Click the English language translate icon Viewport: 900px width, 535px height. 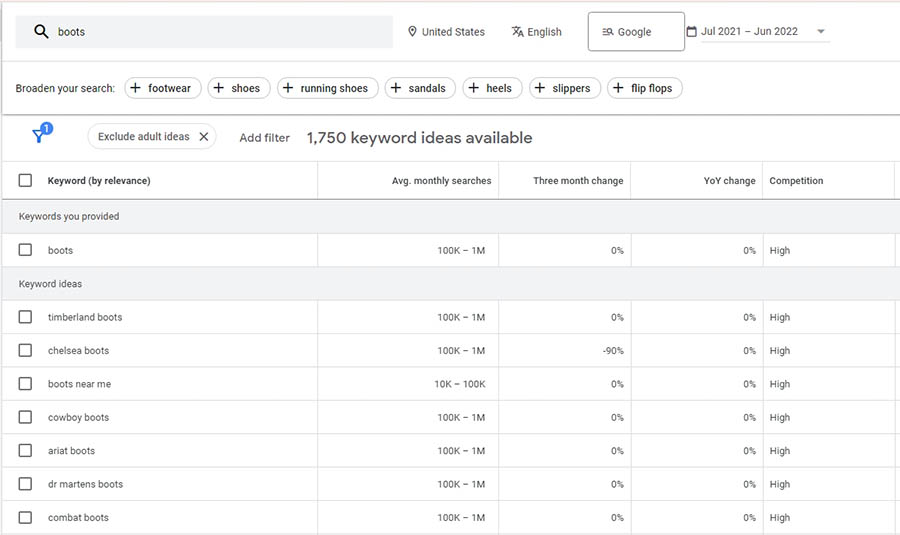click(x=517, y=32)
